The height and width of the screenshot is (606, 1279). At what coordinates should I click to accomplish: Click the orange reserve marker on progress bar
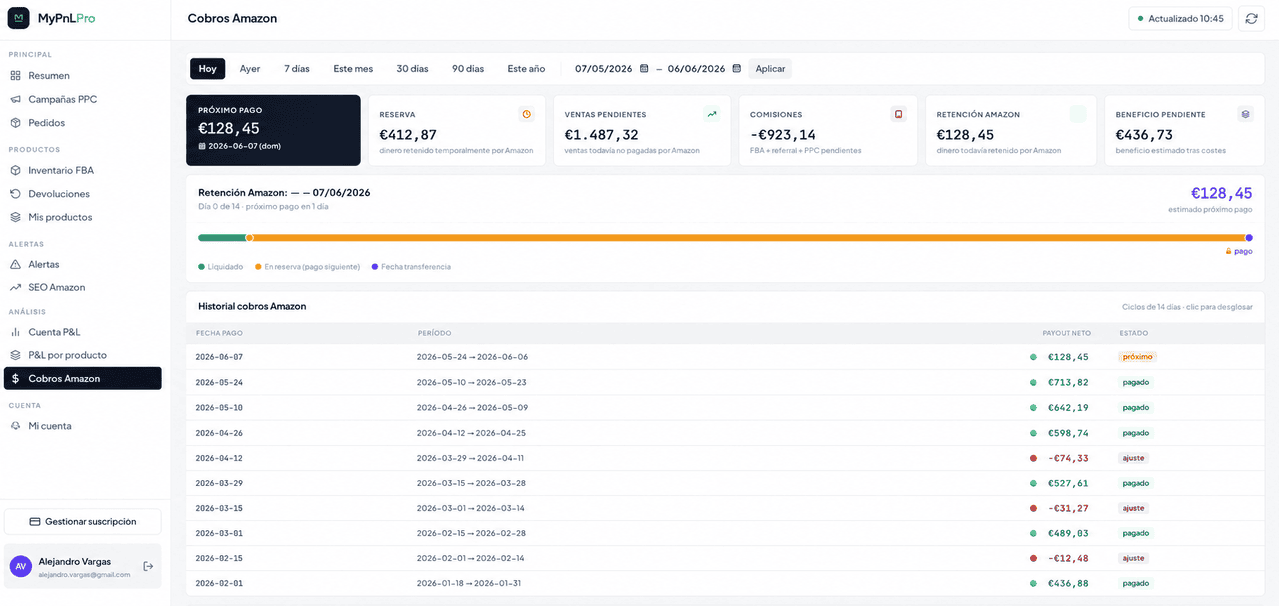point(250,238)
